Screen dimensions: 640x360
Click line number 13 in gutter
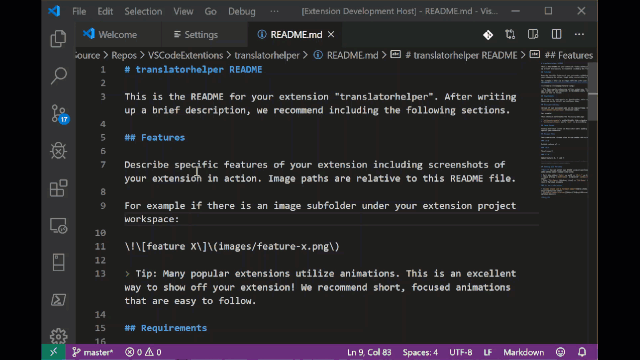click(100, 273)
